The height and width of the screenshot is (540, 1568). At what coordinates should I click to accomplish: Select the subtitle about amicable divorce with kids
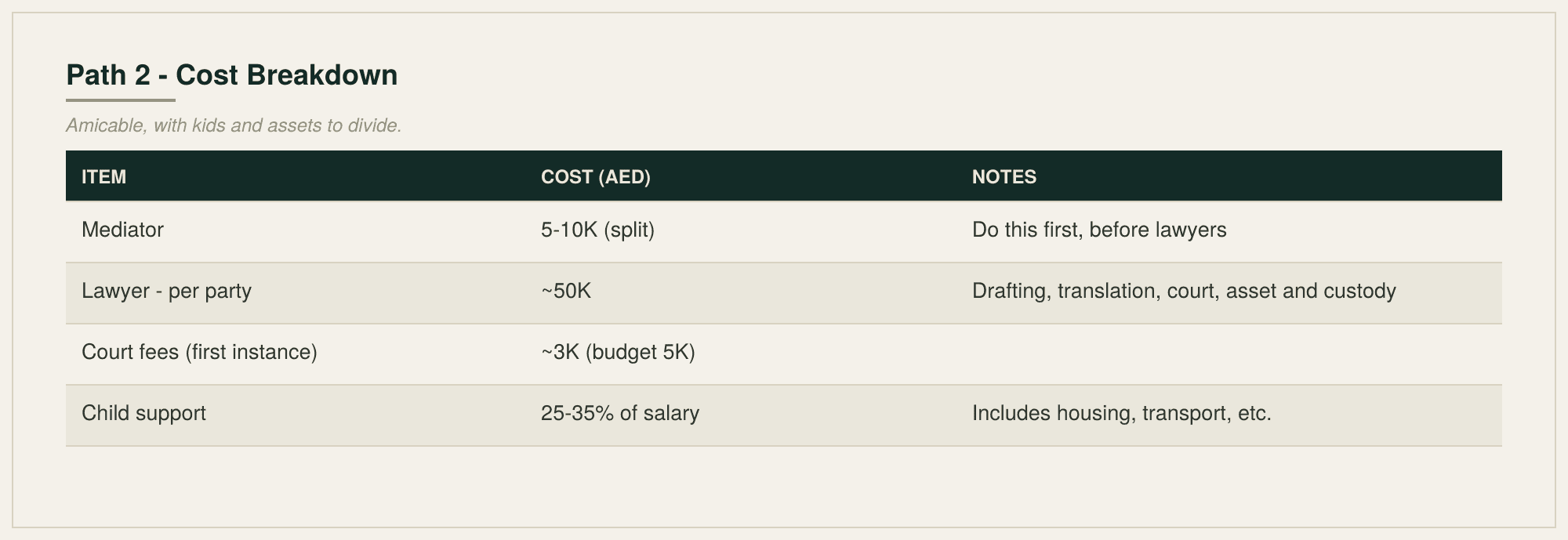[234, 125]
